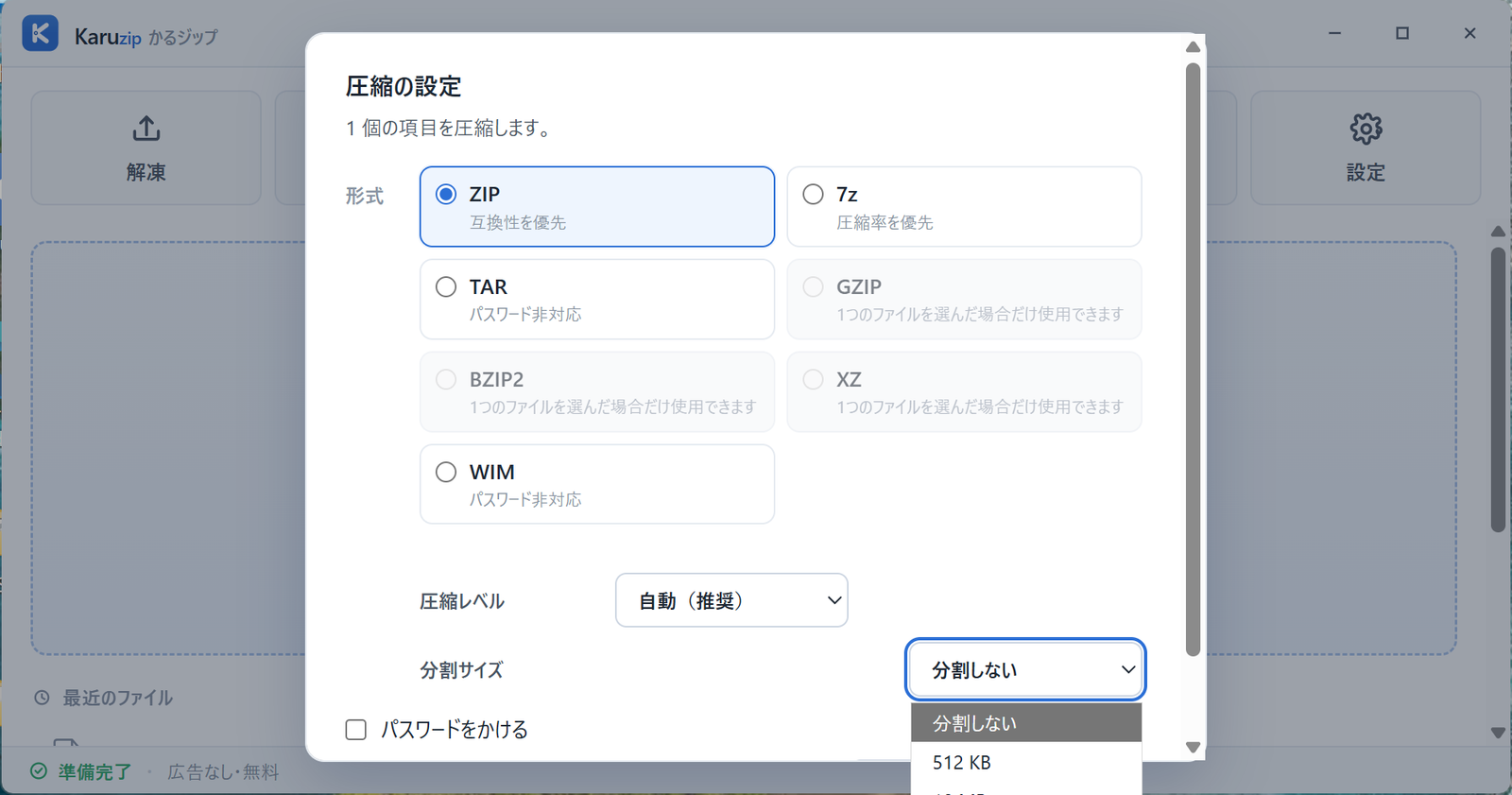
Task: Click the 圧縮率を優先 description under 7z
Action: coord(885,222)
